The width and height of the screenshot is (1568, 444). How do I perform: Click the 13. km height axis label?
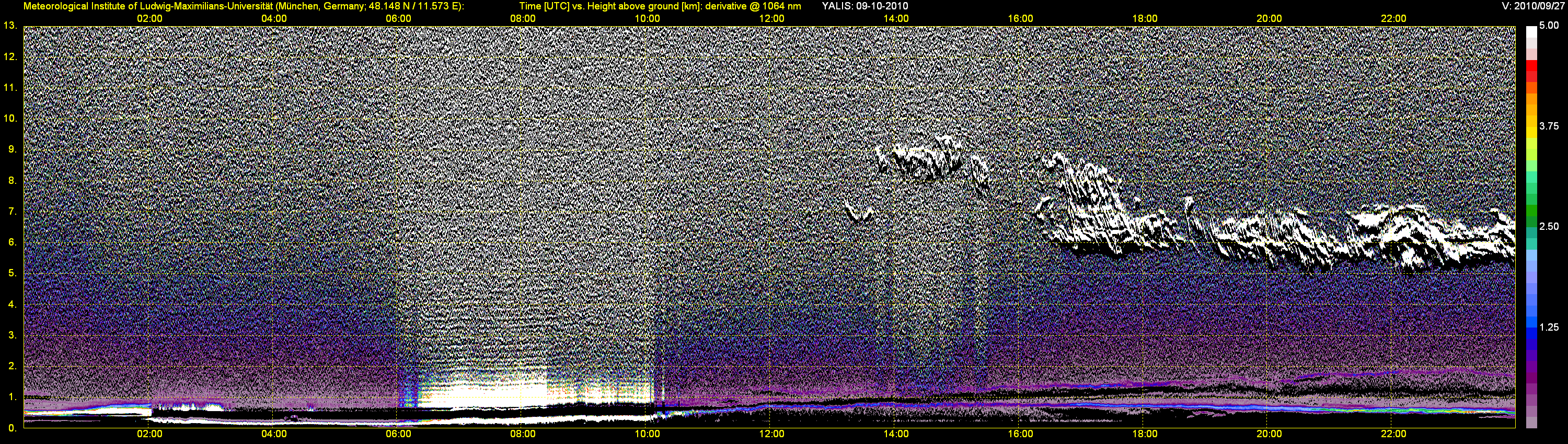click(10, 26)
